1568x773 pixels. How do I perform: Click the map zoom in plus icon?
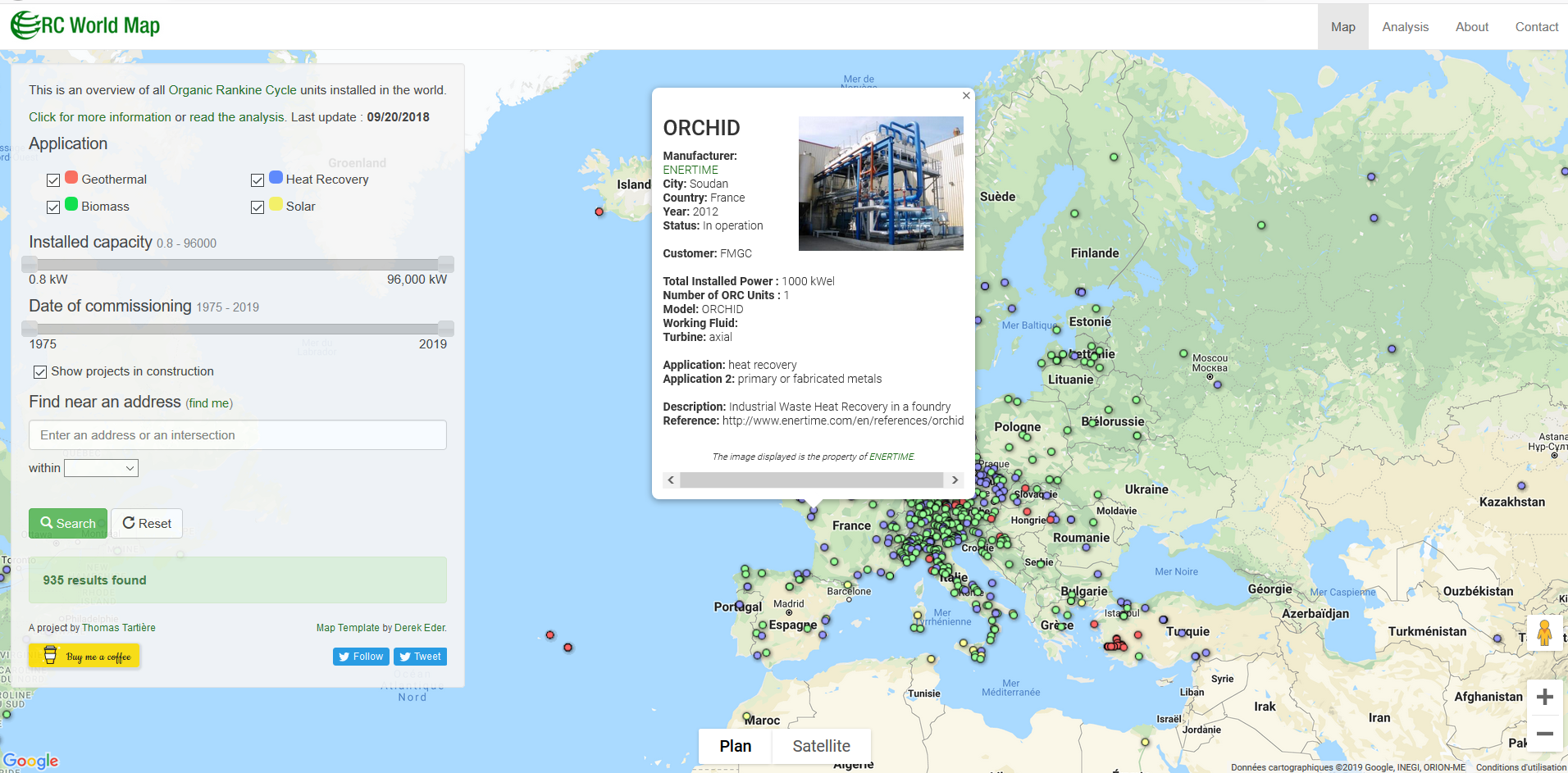click(1544, 697)
